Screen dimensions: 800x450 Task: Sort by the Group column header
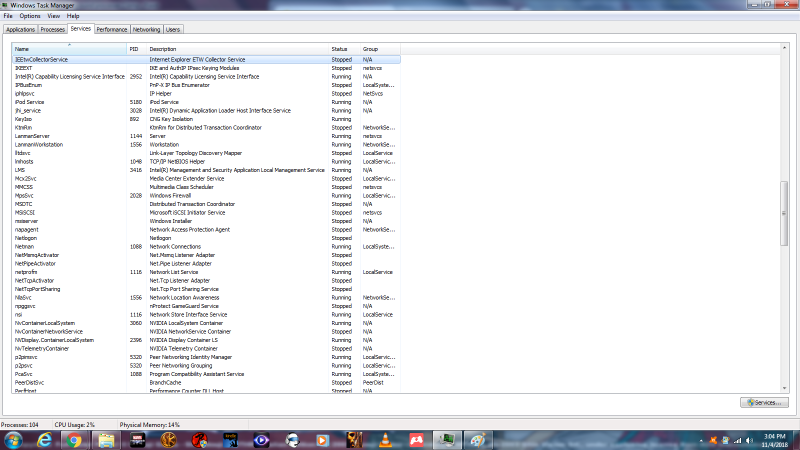click(x=380, y=49)
